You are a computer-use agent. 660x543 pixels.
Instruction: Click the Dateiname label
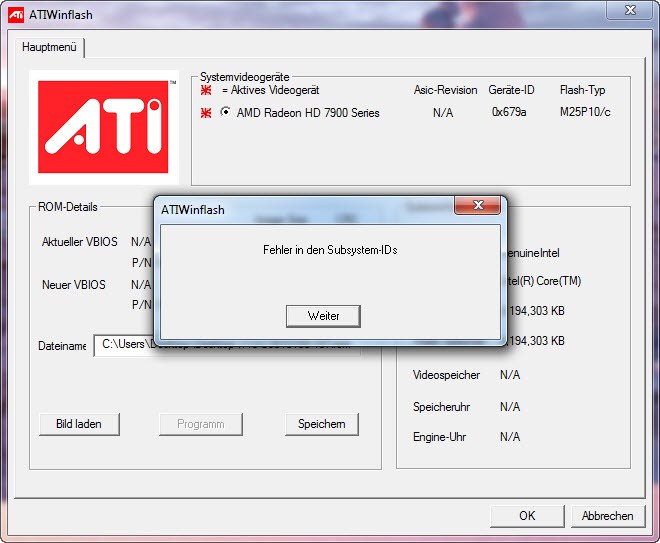(x=62, y=346)
